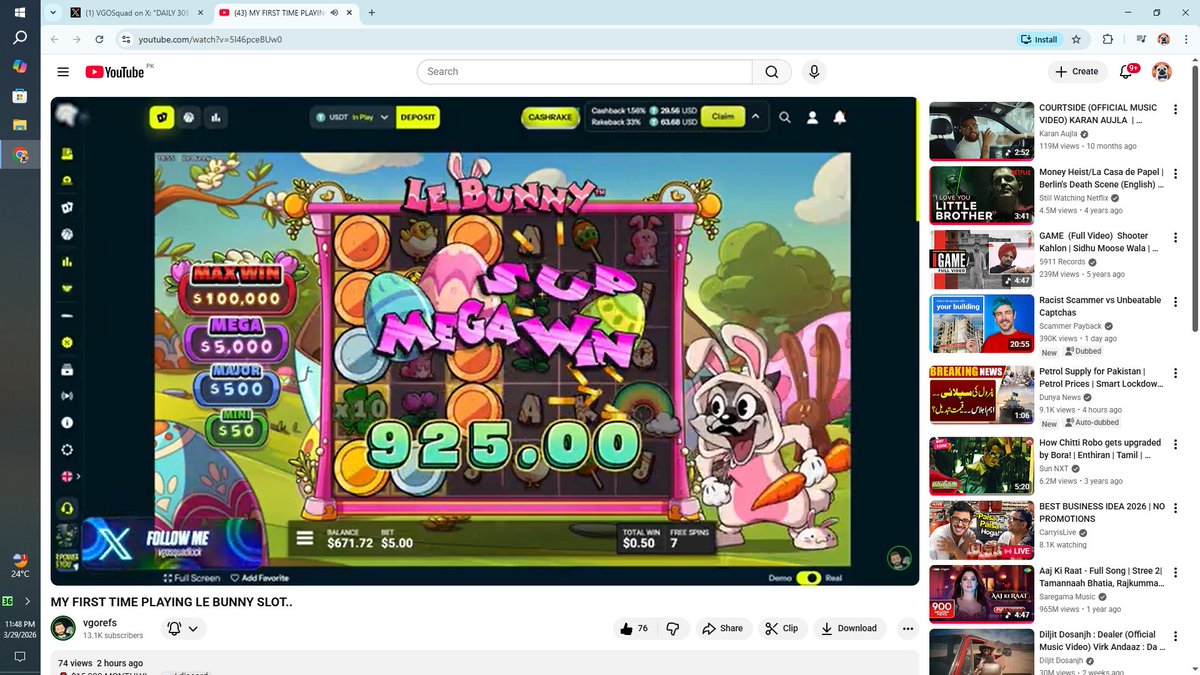This screenshot has height=675, width=1200.
Task: Open the vgorefs channel name link
Action: [98, 622]
